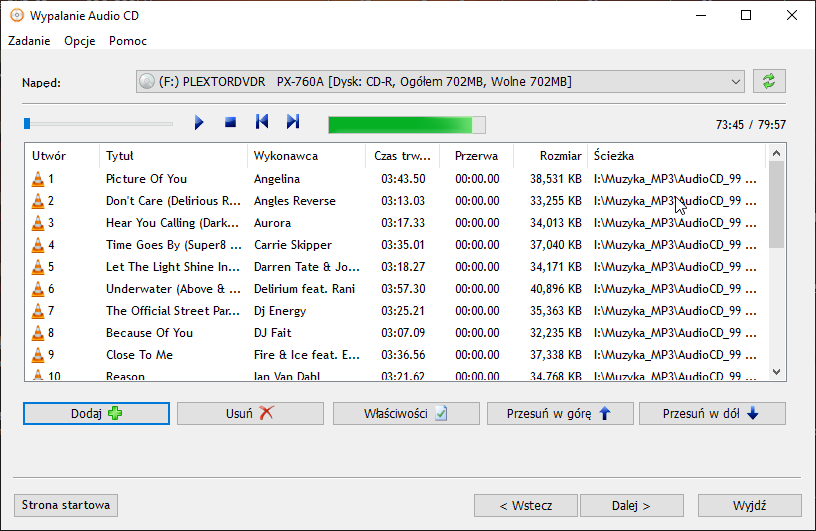The width and height of the screenshot is (816, 531).
Task: Sort by the Czas trw... column header
Action: point(402,156)
